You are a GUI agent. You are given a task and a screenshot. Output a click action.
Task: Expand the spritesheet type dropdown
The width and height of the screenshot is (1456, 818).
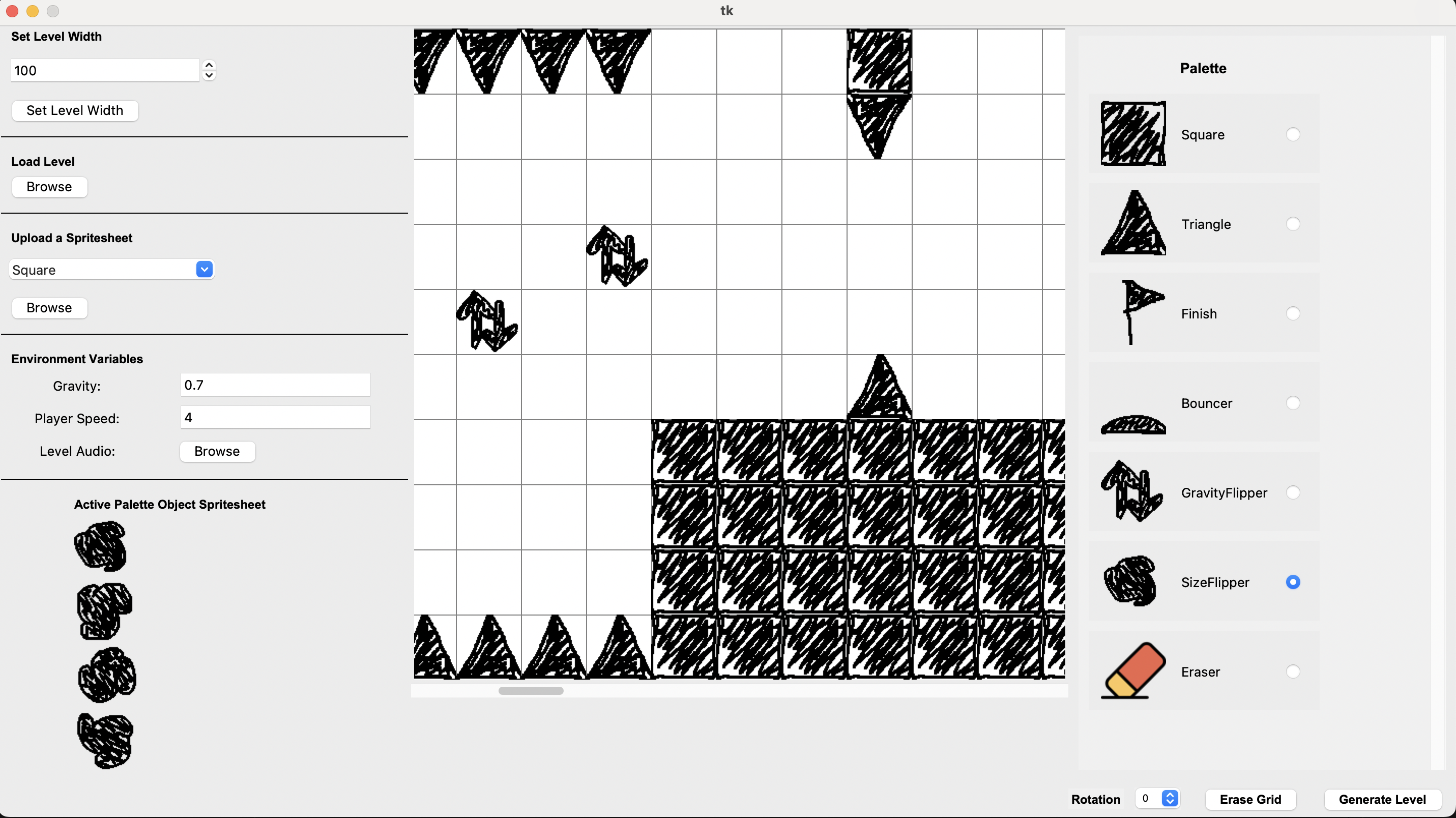204,269
